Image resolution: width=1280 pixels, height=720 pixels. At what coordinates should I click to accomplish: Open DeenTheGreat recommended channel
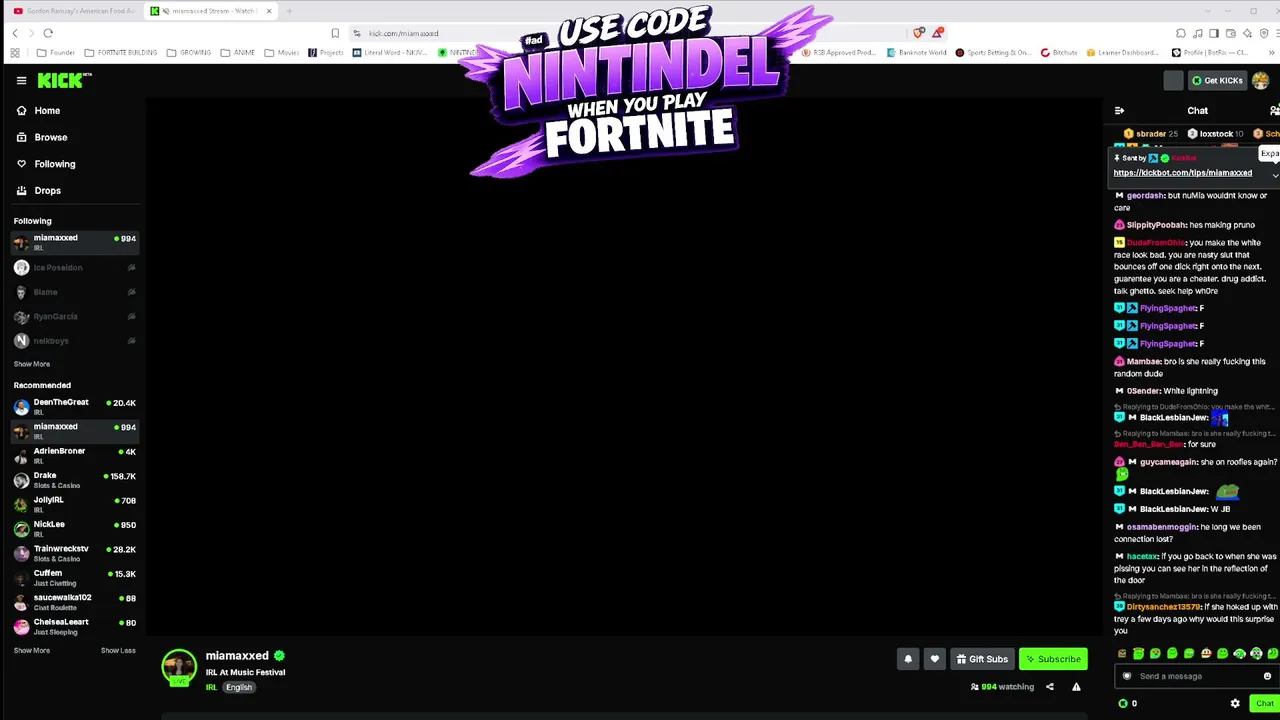point(75,407)
